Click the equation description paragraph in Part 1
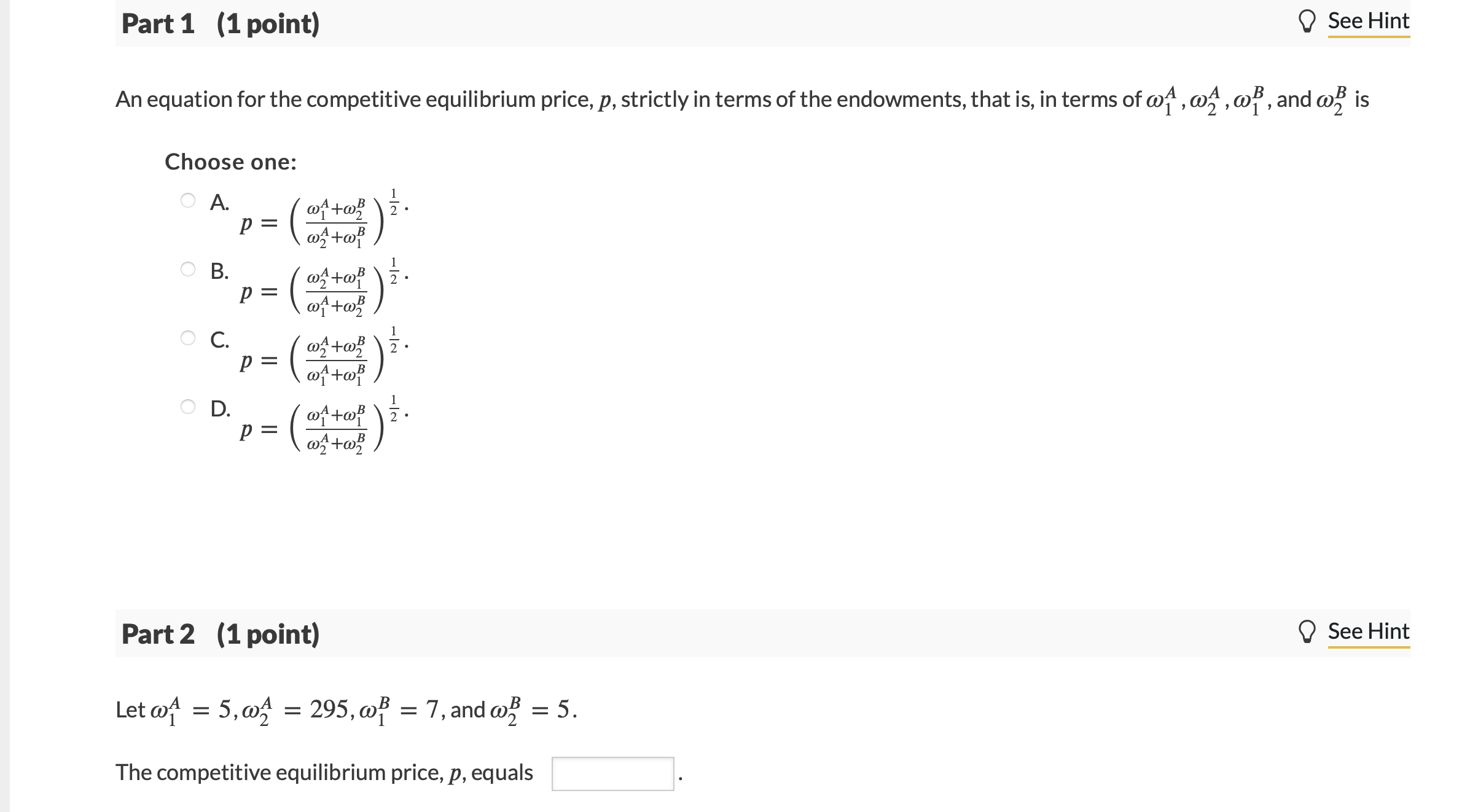The height and width of the screenshot is (812, 1478). 737,100
